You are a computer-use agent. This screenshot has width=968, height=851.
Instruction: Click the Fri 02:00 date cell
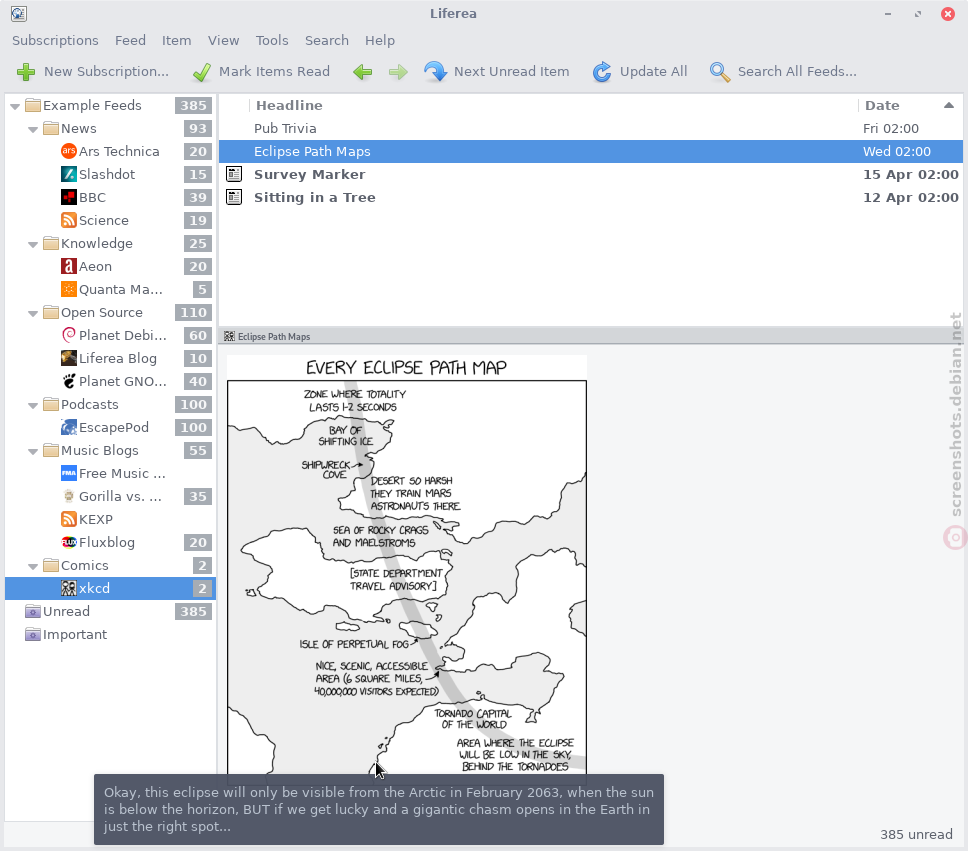click(x=891, y=128)
